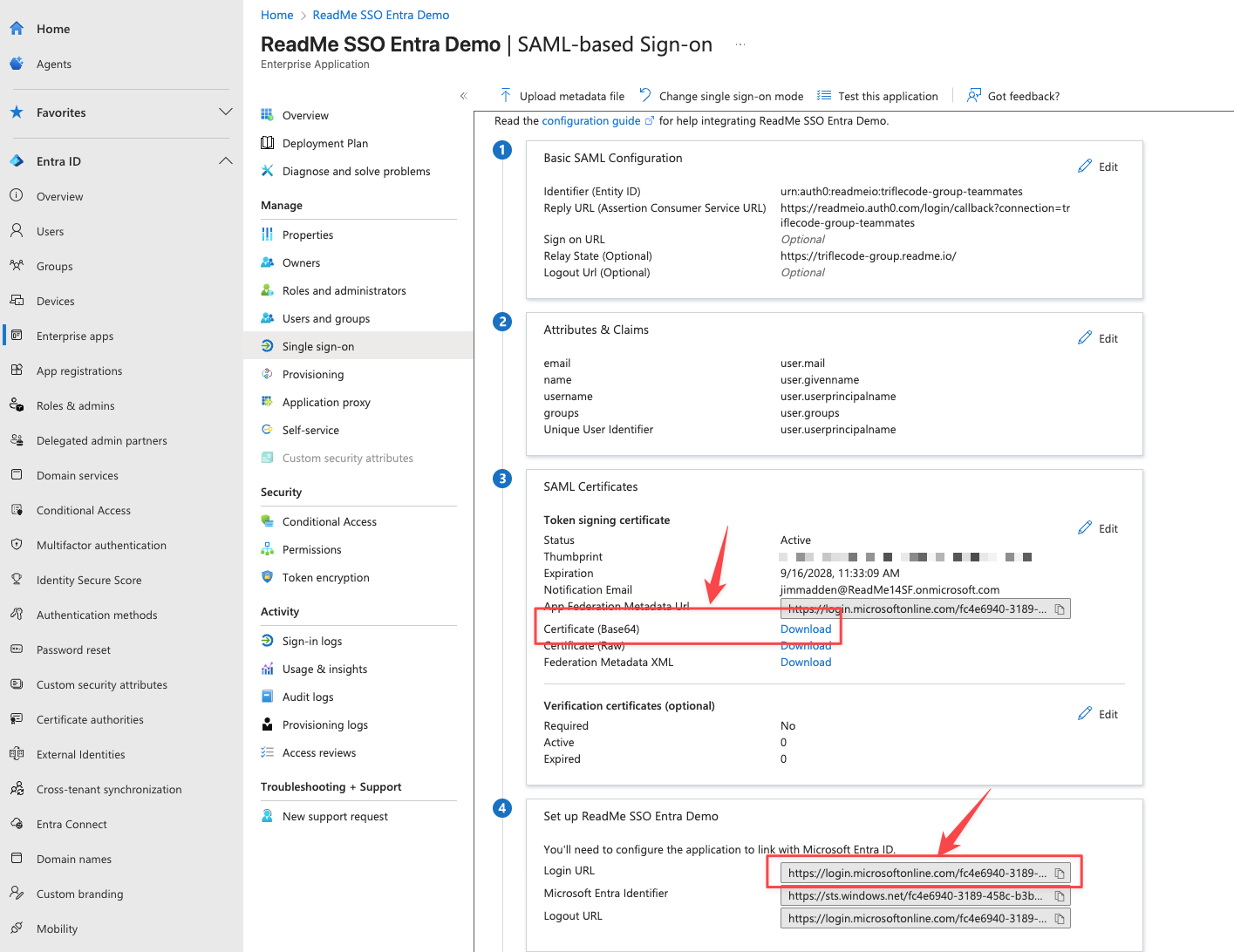Open Roles & admins in sidebar
This screenshot has height=952, width=1234.
tap(76, 405)
